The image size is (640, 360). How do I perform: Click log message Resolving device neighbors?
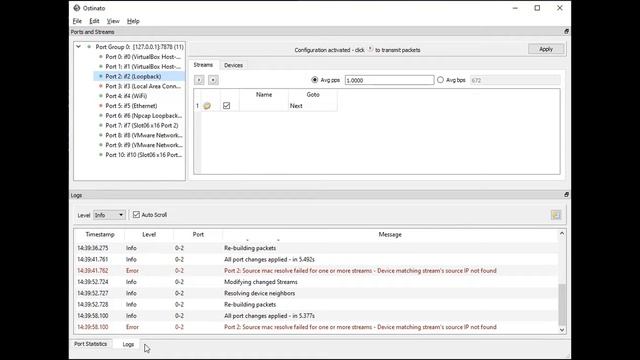coord(259,293)
